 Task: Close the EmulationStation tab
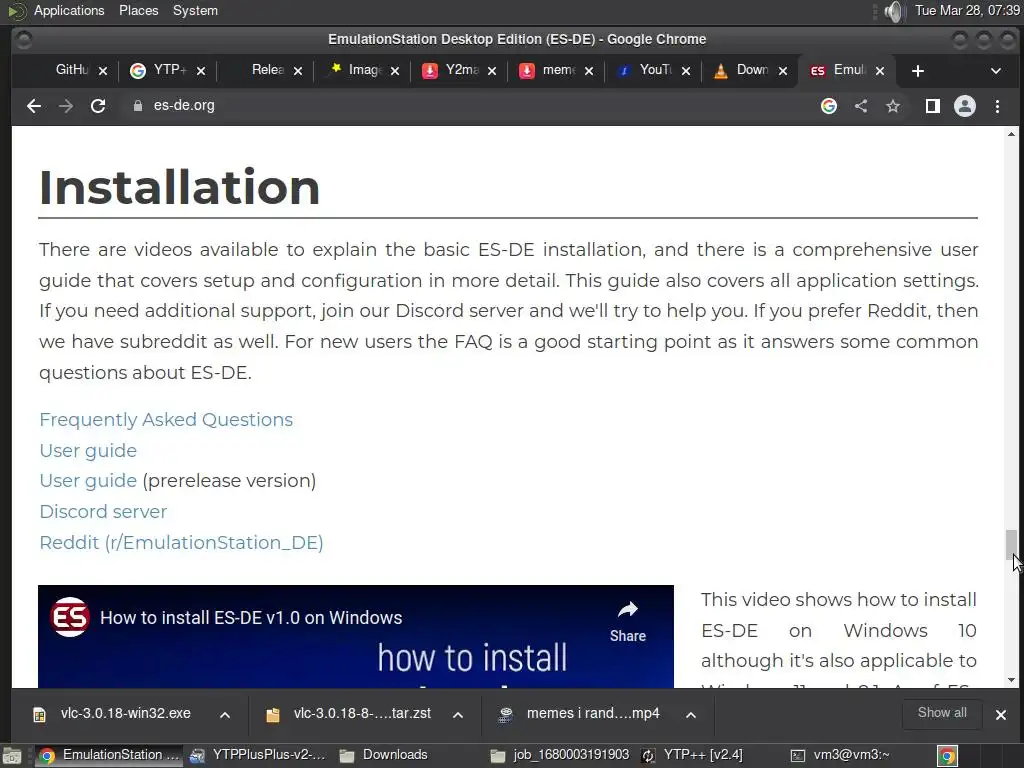pos(880,71)
